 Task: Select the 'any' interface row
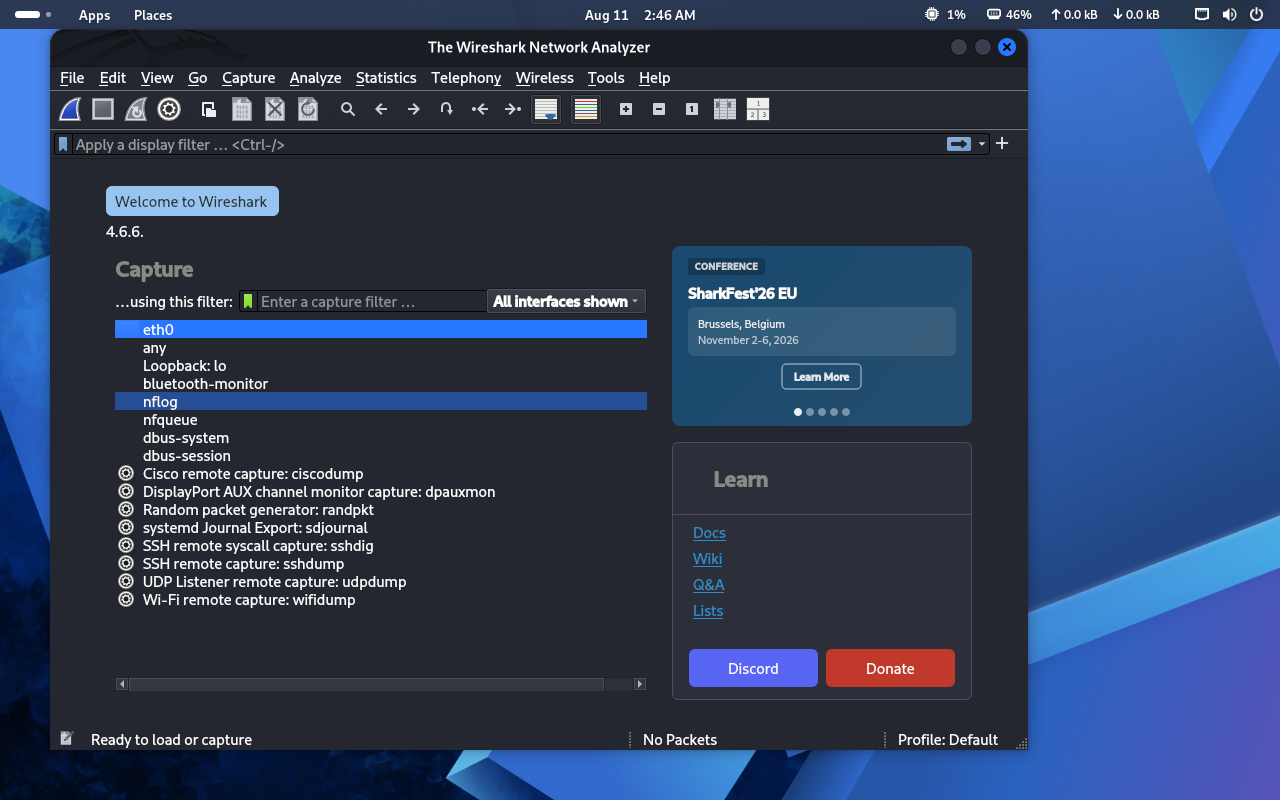click(x=381, y=347)
